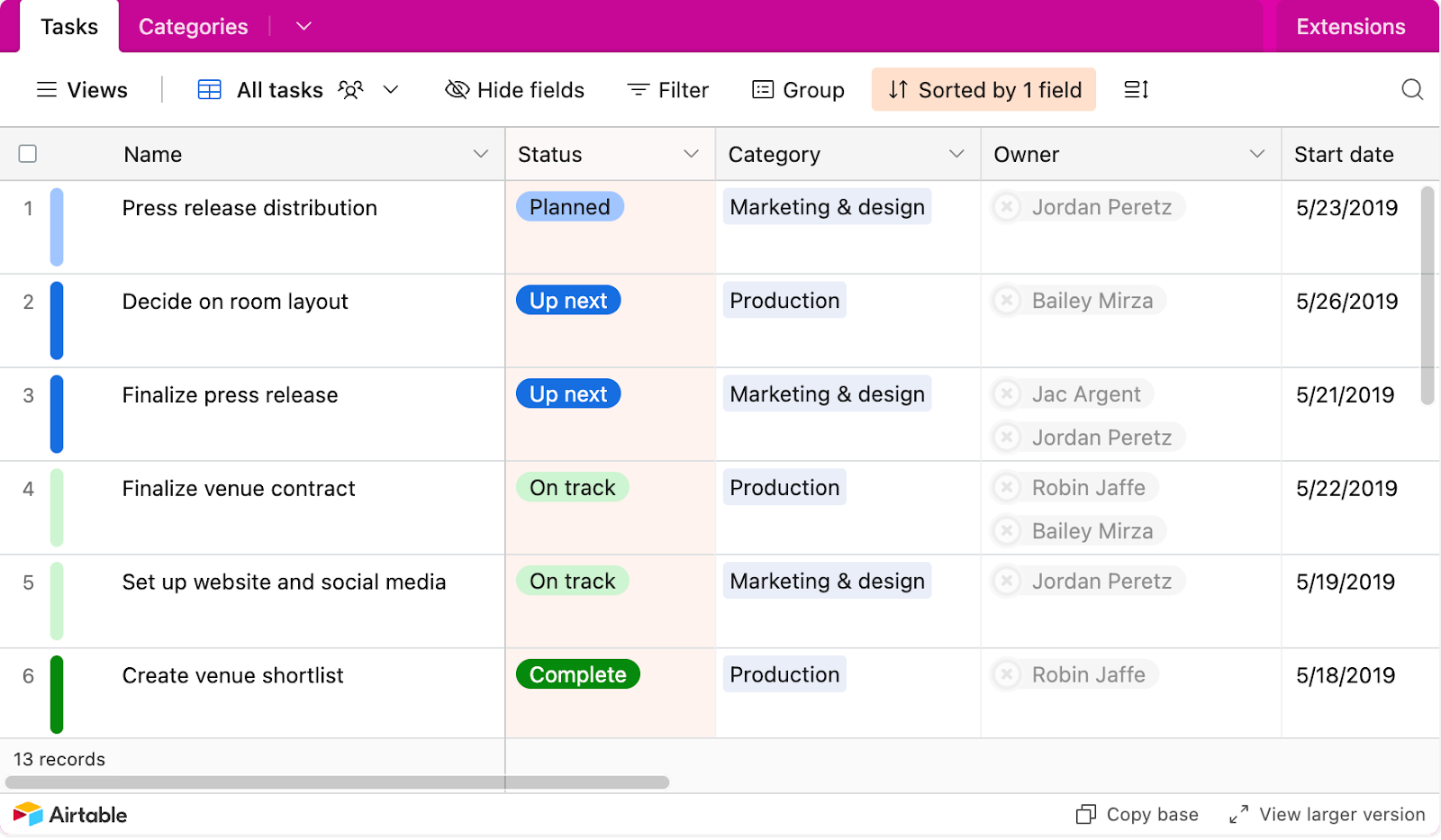1441x840 pixels.
Task: Click Production category for Create venue shortlist
Action: point(784,674)
